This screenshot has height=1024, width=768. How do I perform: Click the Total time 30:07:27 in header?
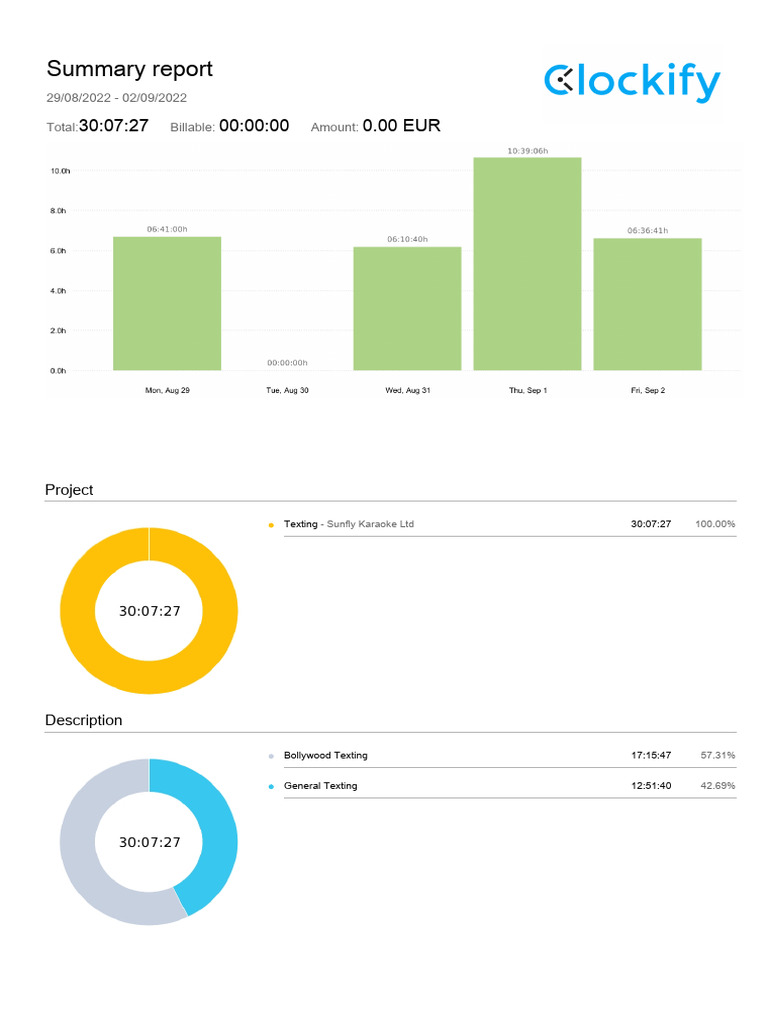(114, 125)
